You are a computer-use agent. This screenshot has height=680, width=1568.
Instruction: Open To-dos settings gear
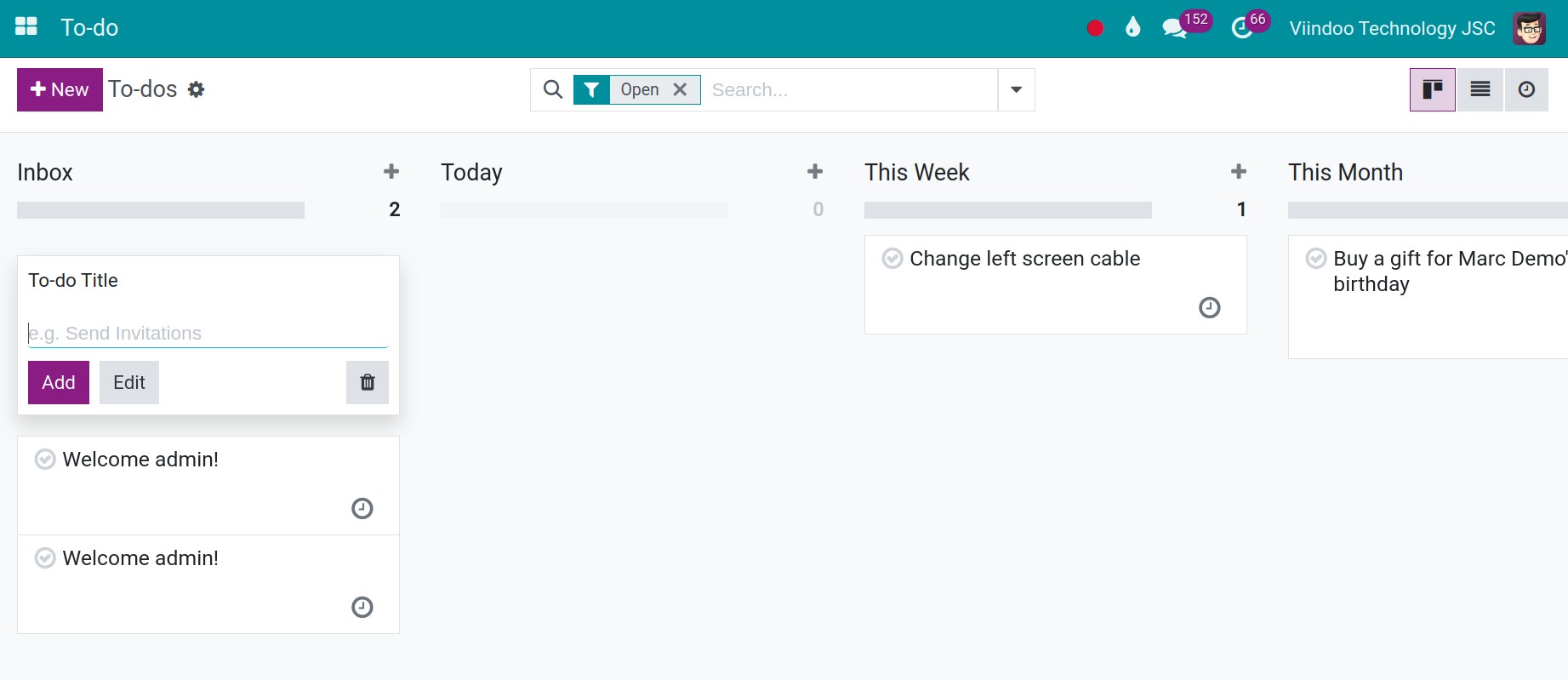(x=197, y=89)
